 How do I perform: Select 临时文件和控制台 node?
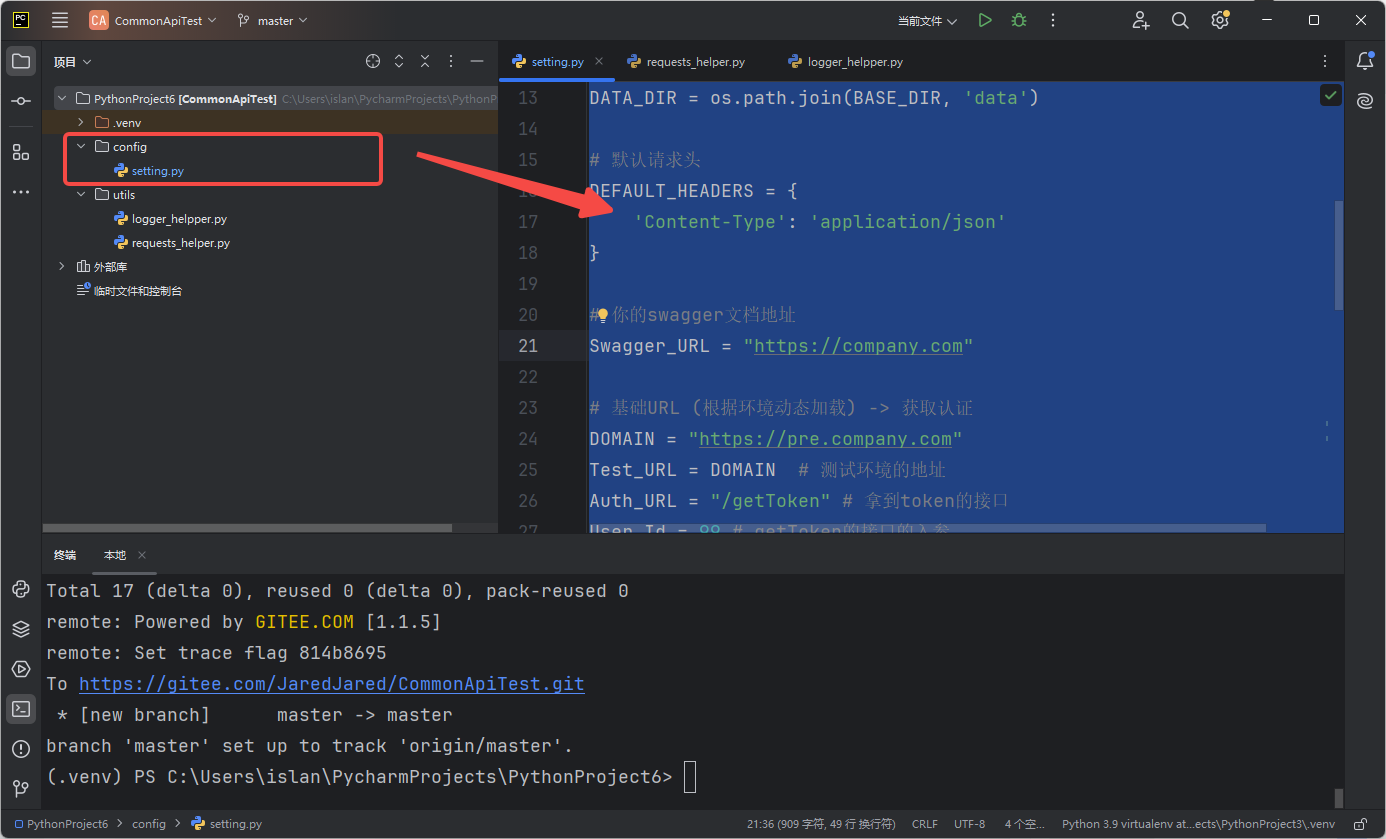(137, 291)
